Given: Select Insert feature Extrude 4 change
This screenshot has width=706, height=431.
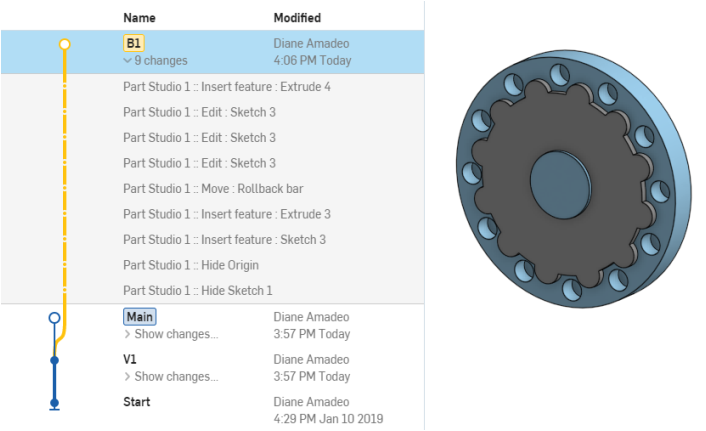Looking at the screenshot, I should pyautogui.click(x=227, y=86).
